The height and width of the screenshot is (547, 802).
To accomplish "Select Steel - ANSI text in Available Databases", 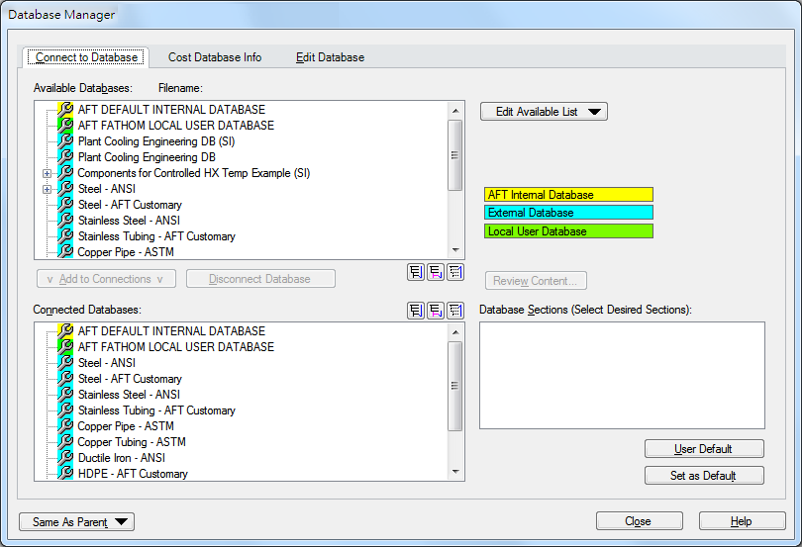I will pos(107,189).
